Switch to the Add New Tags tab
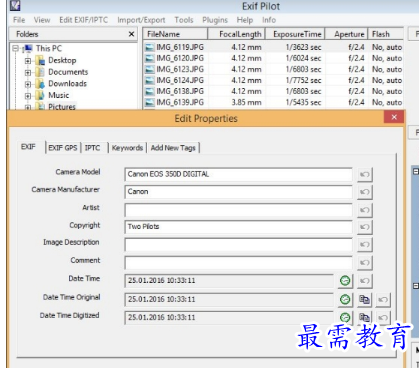Screen dimensions: 419x368 (173, 148)
